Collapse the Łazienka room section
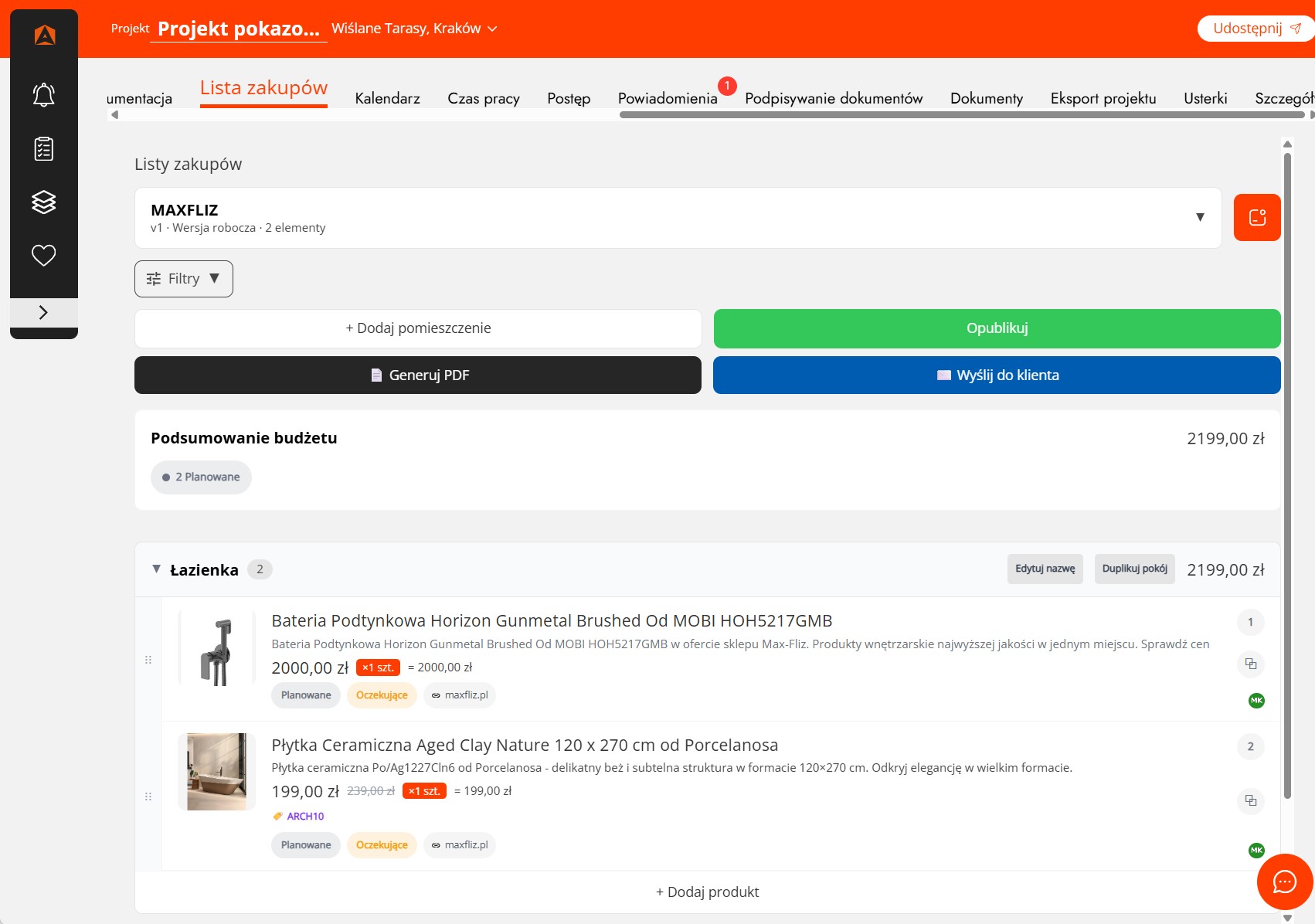Image resolution: width=1315 pixels, height=924 pixels. pos(156,569)
